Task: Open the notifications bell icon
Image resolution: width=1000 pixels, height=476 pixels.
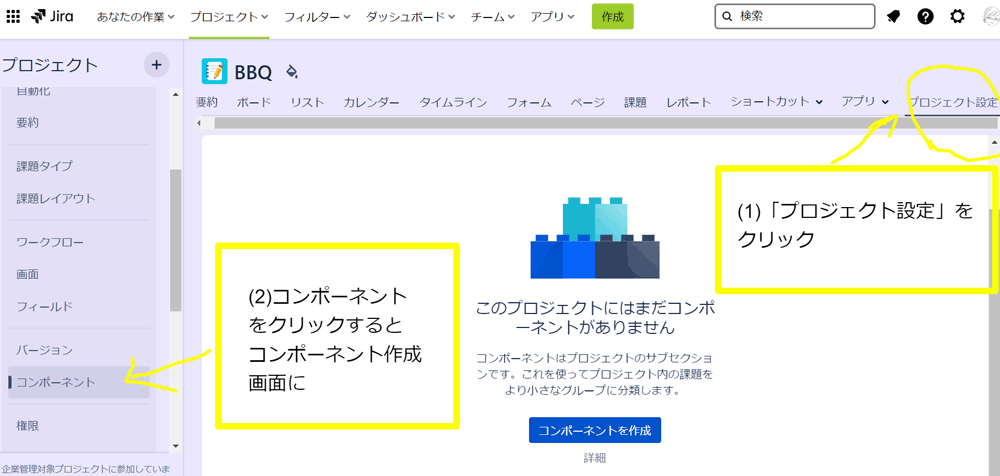Action: pos(893,17)
